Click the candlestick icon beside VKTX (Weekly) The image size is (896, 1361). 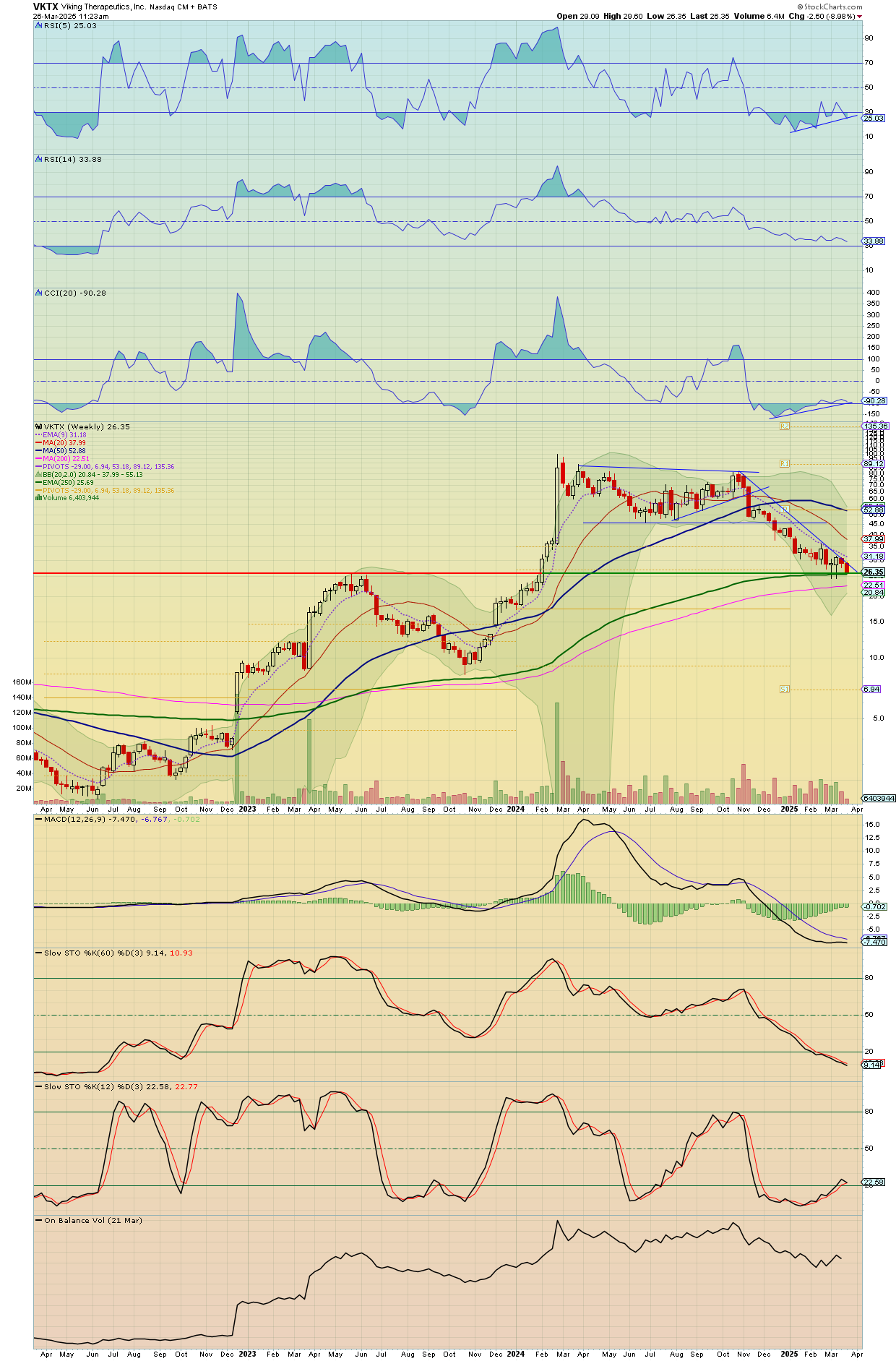click(x=39, y=427)
